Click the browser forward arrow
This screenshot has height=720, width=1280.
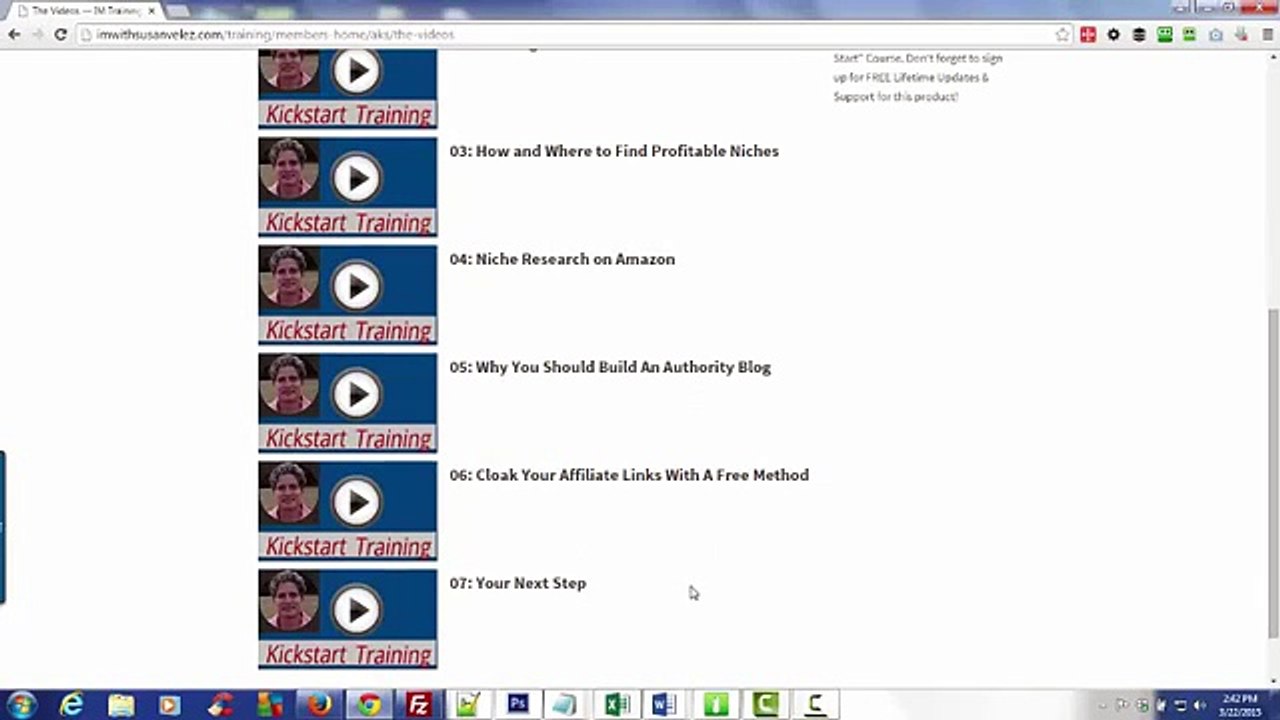tap(37, 34)
